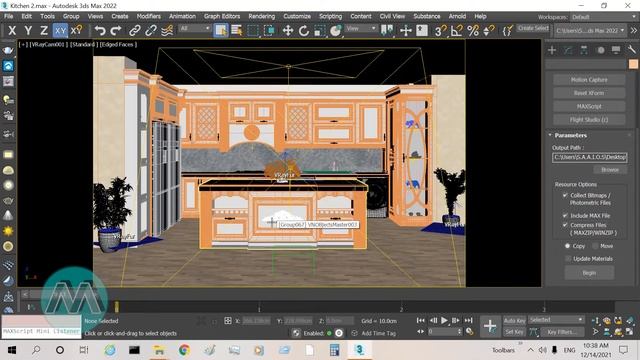Click the MAXScript utility button
640x360 pixels.
[x=589, y=107]
